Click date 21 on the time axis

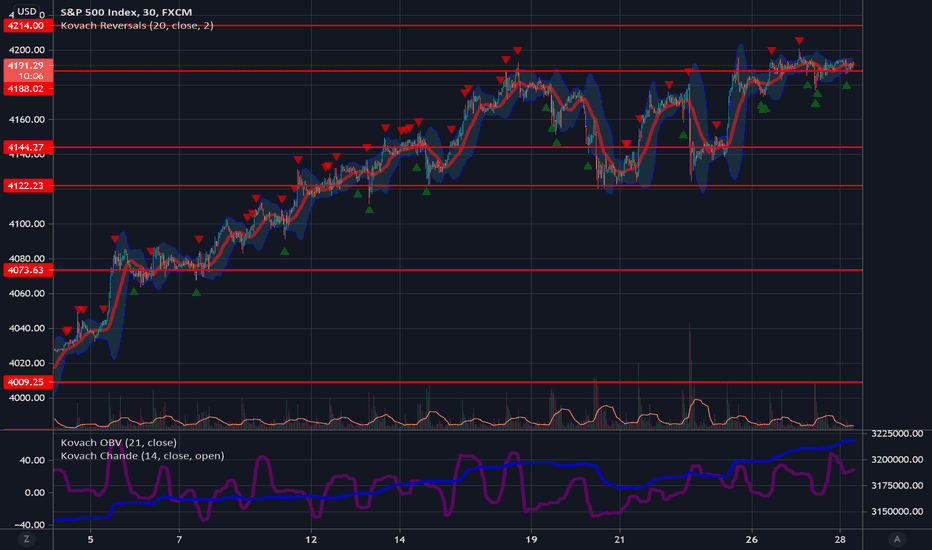620,539
